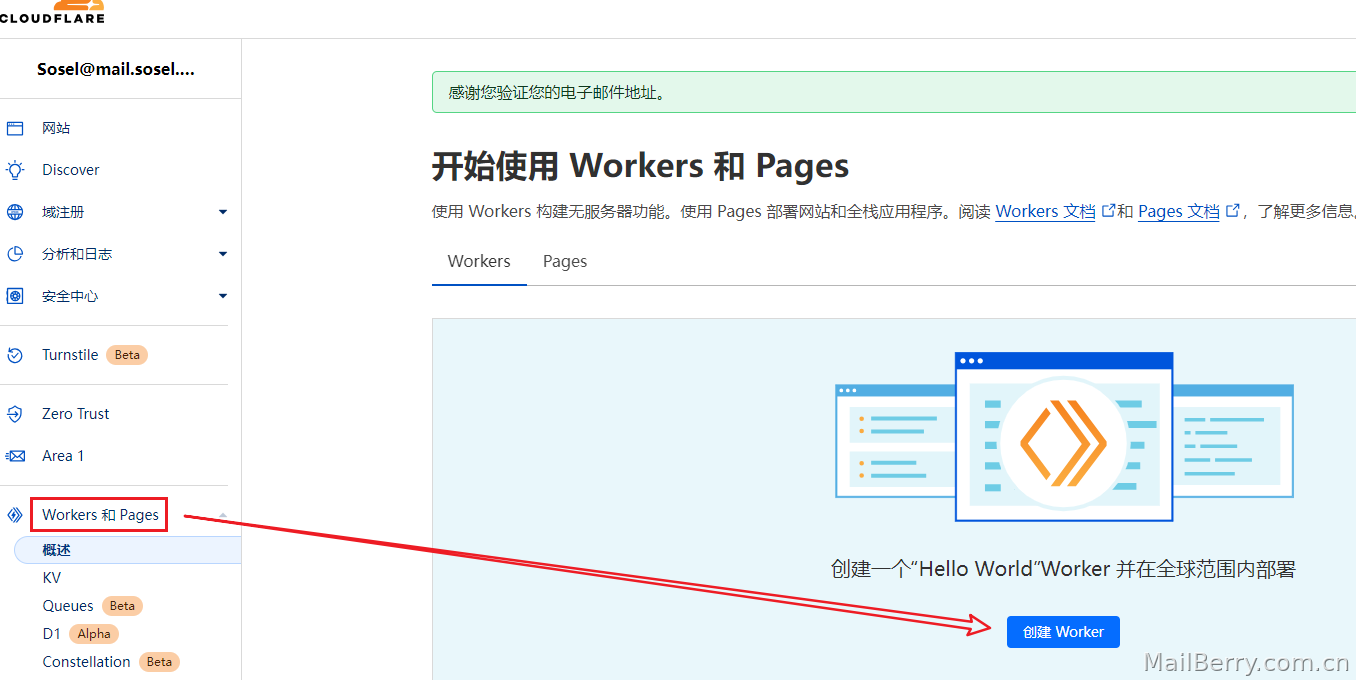1356x680 pixels.
Task: Switch to the Pages tab
Action: 565,261
